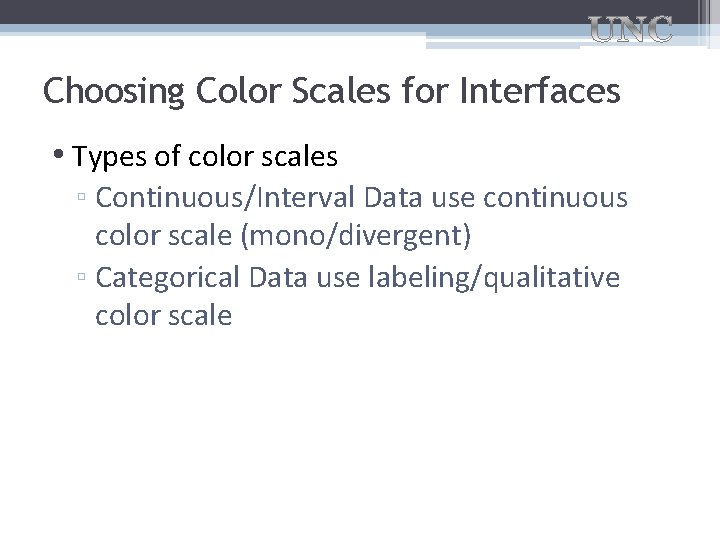Click "color scale" before "(mono/divergent)"
Image resolution: width=720 pixels, height=540 pixels.
click(163, 237)
